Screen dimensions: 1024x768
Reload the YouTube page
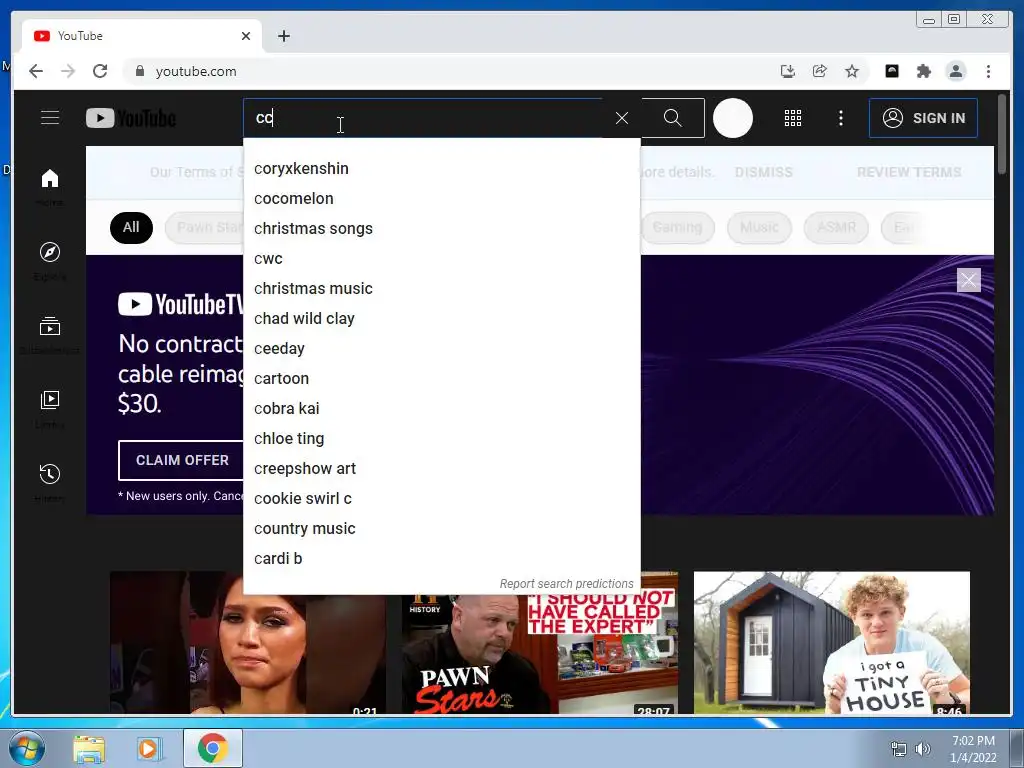(100, 71)
